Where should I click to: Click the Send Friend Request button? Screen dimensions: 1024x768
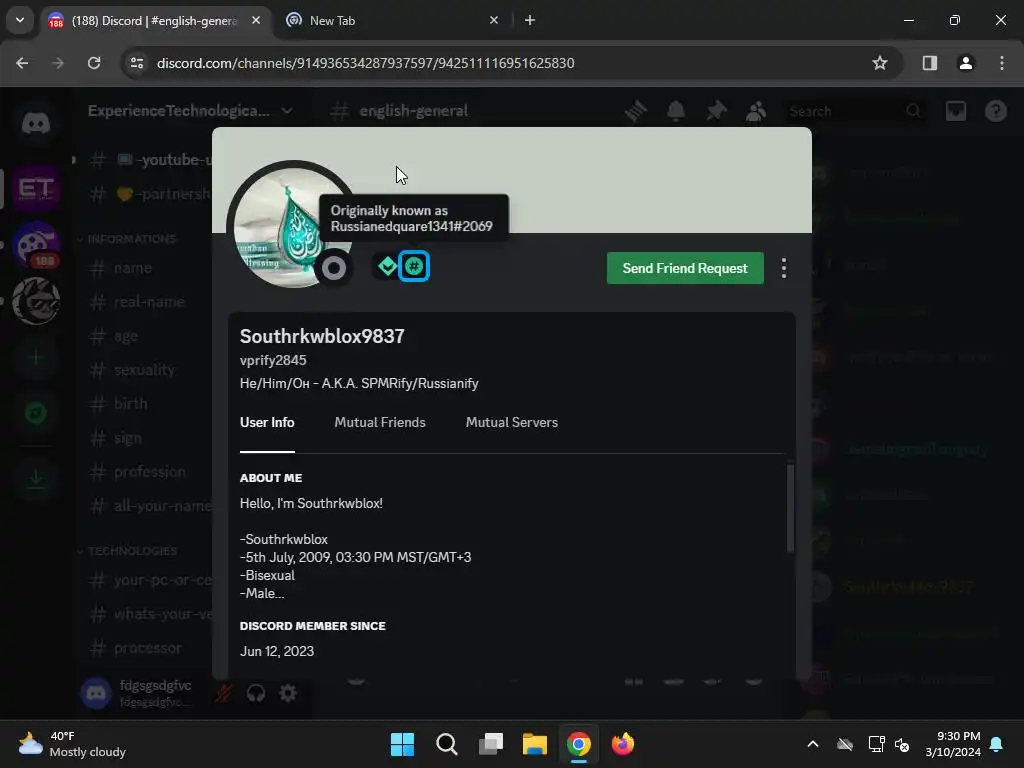pyautogui.click(x=685, y=268)
